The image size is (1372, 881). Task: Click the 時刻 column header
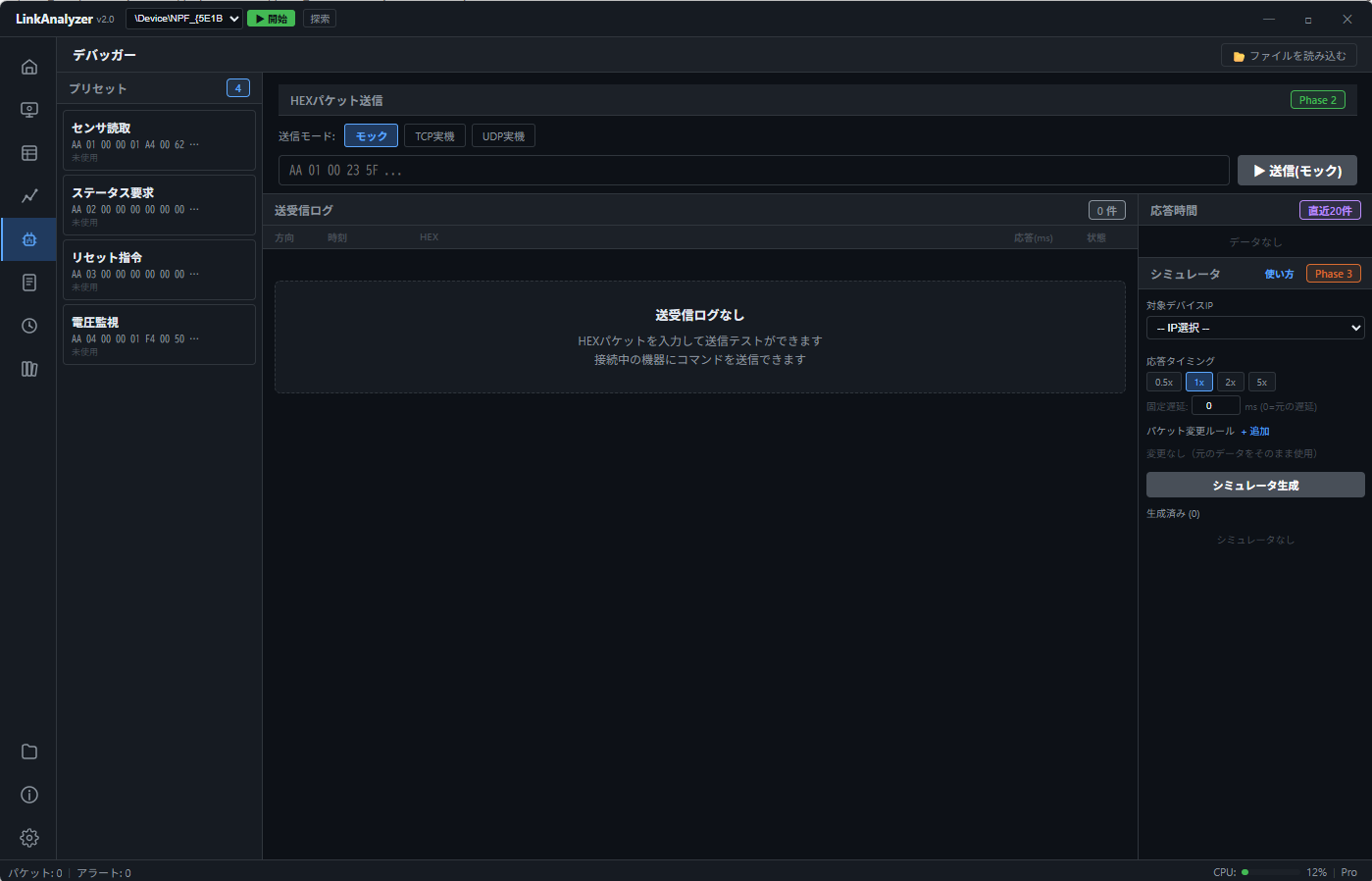pos(337,237)
